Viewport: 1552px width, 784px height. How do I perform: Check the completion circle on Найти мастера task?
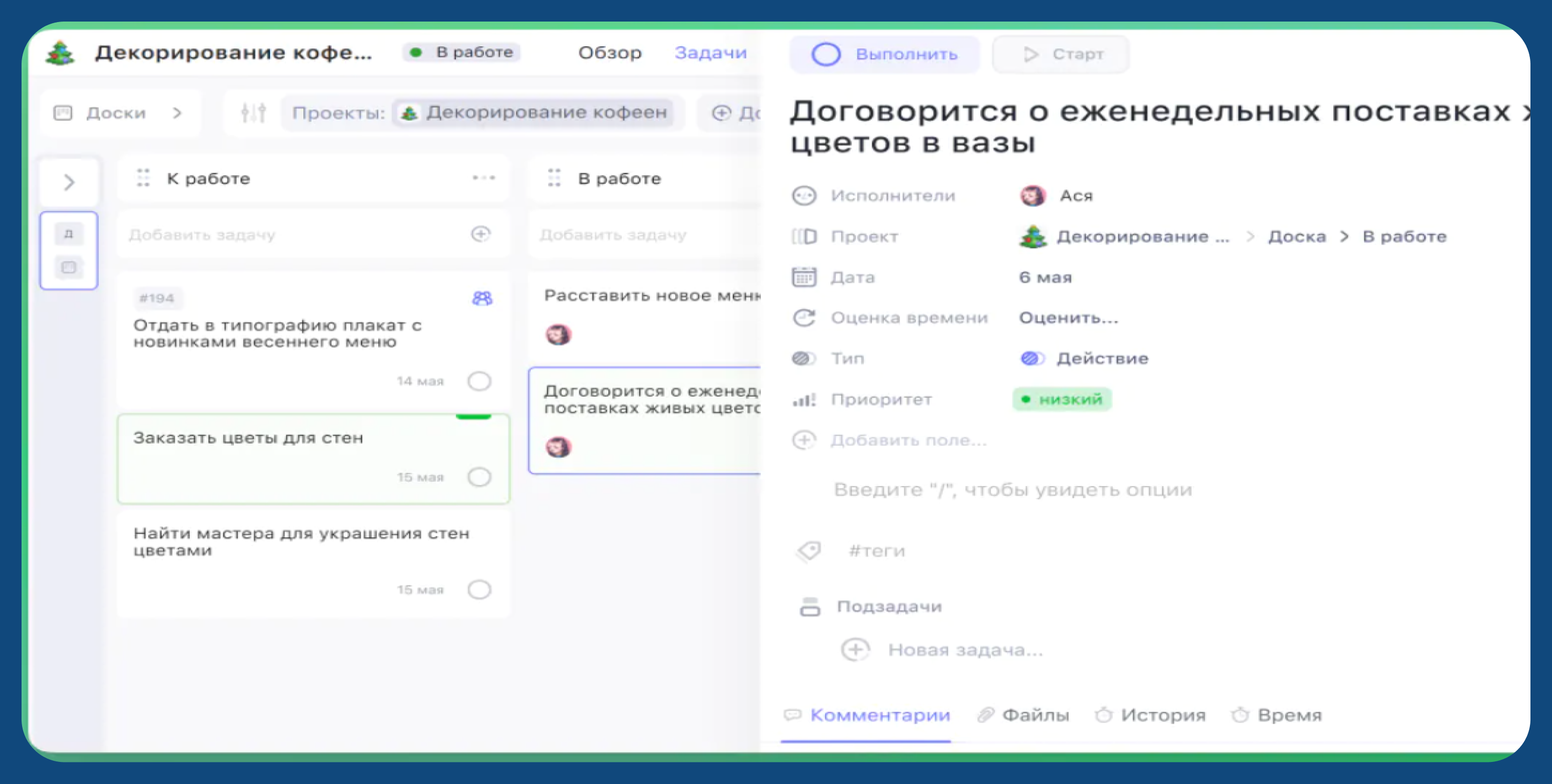[x=479, y=589]
